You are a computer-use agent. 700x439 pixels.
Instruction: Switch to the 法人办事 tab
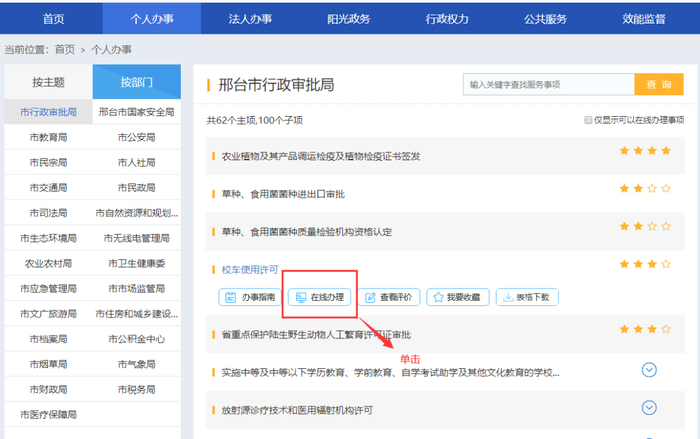[250, 19]
